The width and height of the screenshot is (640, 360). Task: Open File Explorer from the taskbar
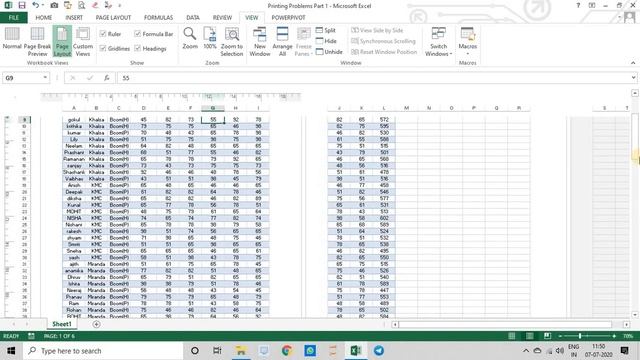241,351
